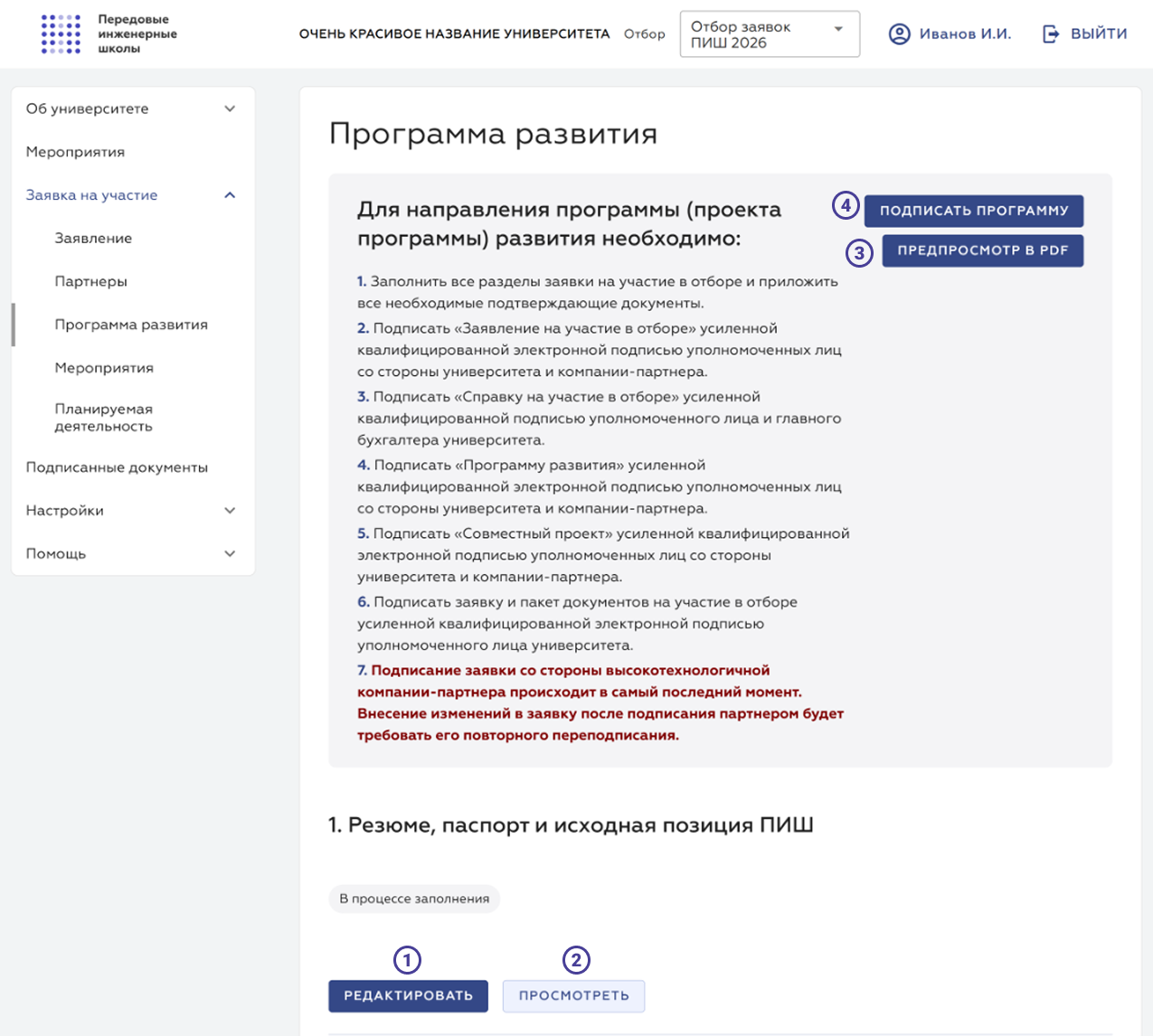This screenshot has height=1036, width=1153.
Task: Open the nested Мероприятия sub-item
Action: (104, 368)
